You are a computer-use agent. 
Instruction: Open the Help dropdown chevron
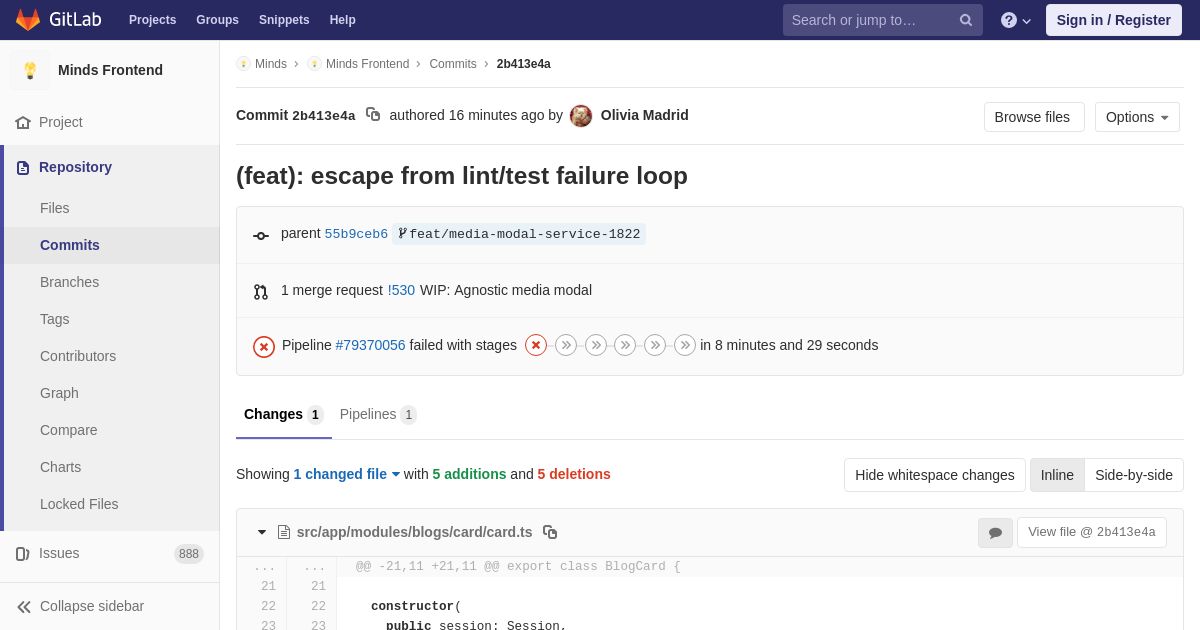click(1027, 21)
